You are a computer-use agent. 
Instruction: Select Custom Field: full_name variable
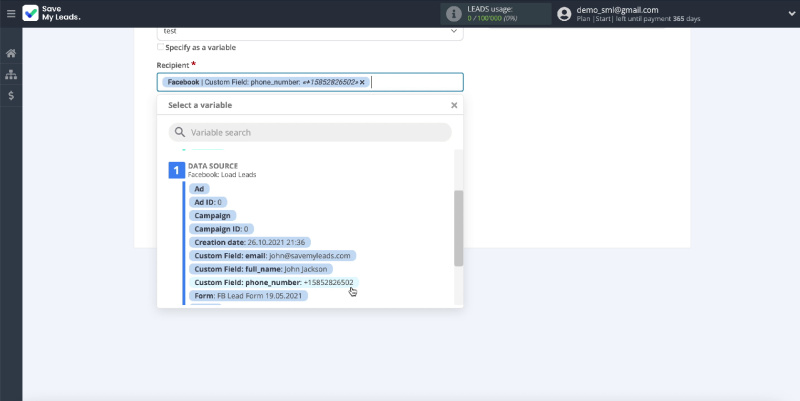click(x=261, y=269)
